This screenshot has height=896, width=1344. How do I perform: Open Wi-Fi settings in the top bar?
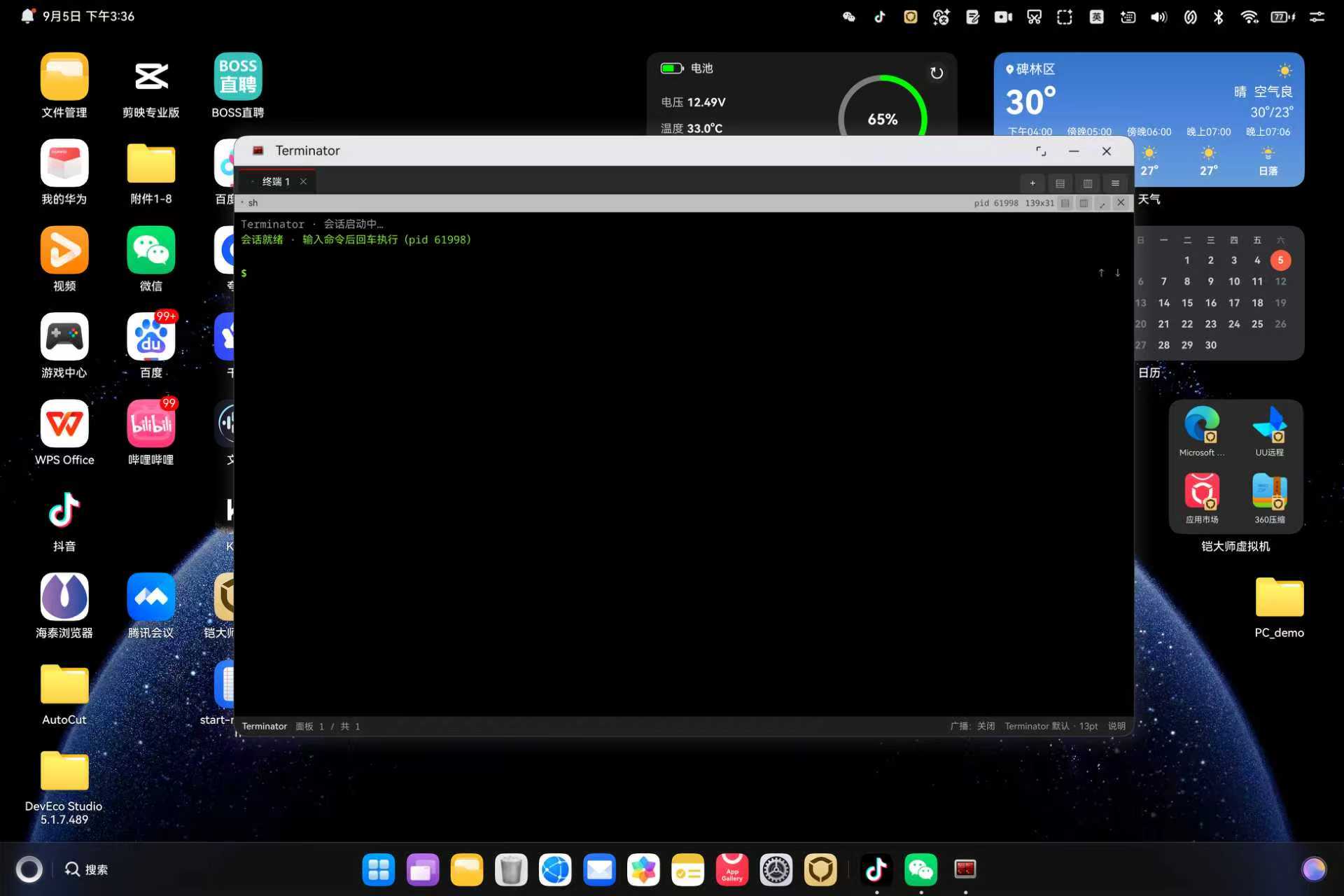point(1249,17)
